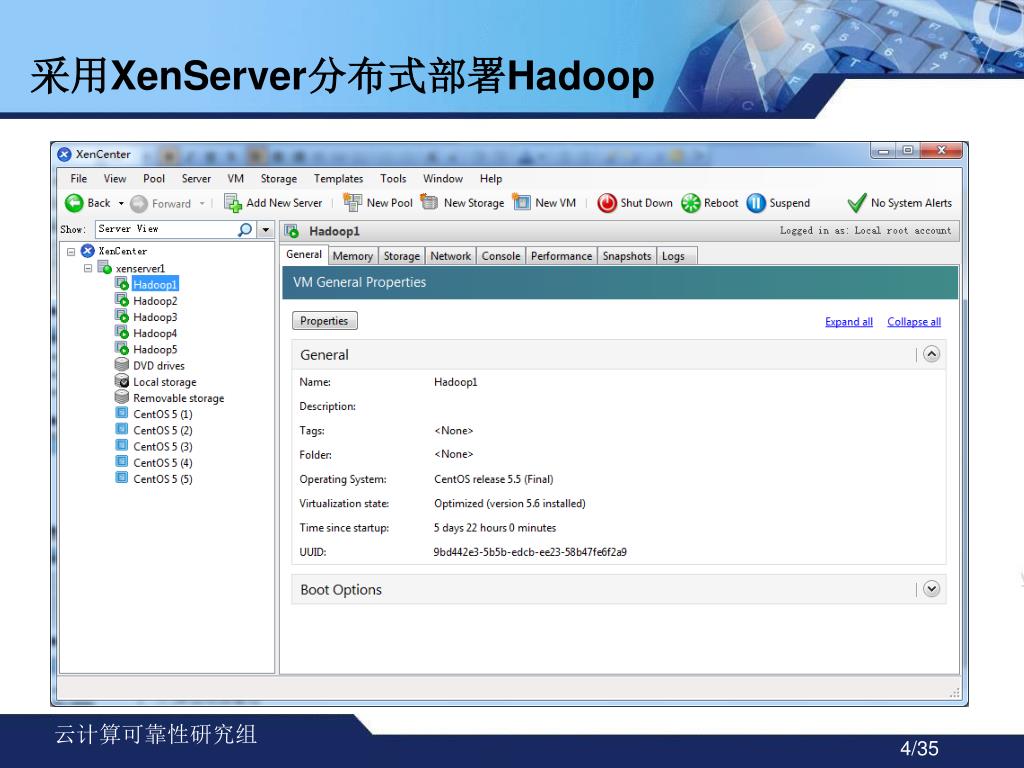
Task: Click the Back navigation arrow icon
Action: (75, 203)
